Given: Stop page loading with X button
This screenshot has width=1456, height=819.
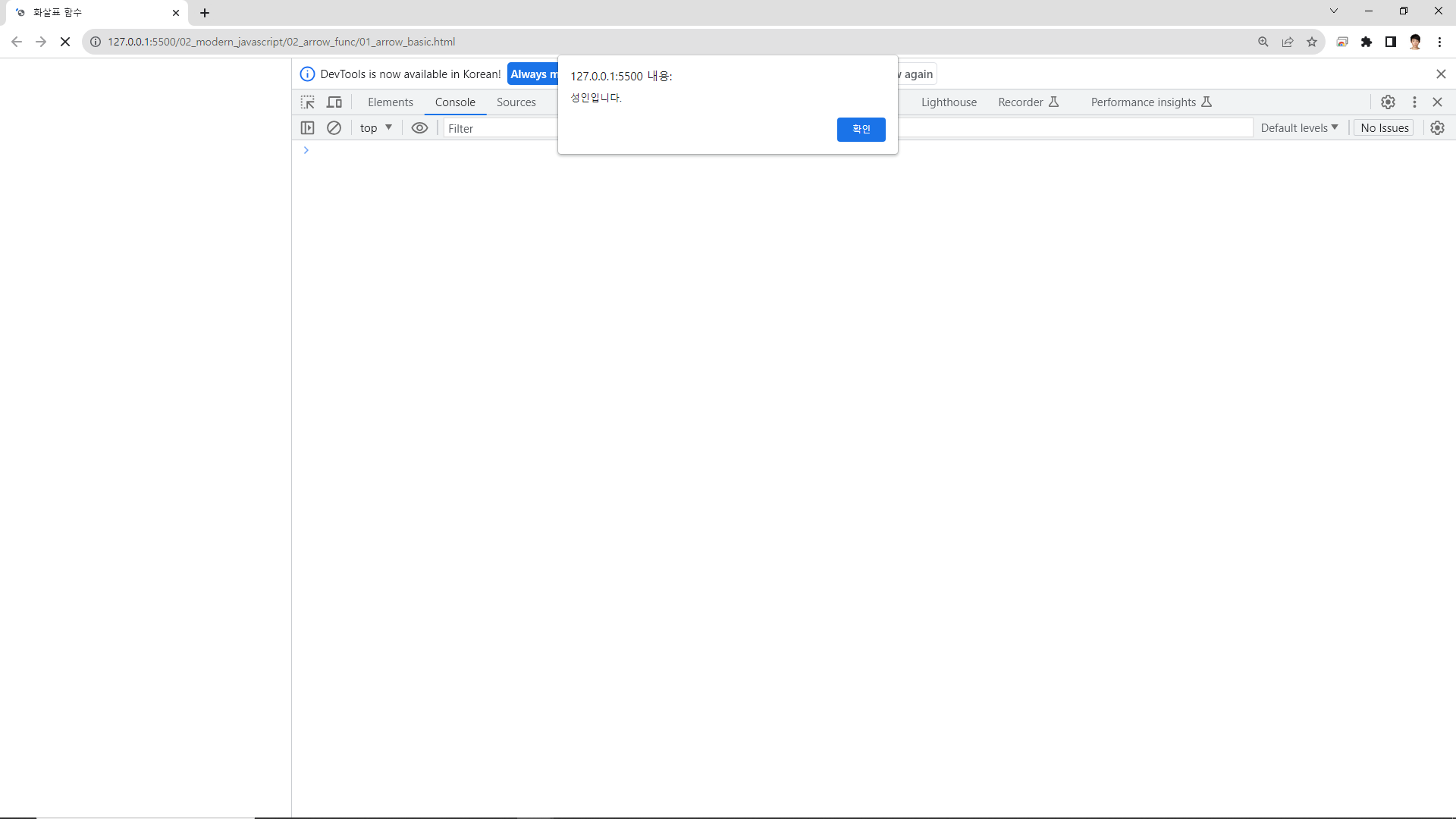Looking at the screenshot, I should (65, 42).
